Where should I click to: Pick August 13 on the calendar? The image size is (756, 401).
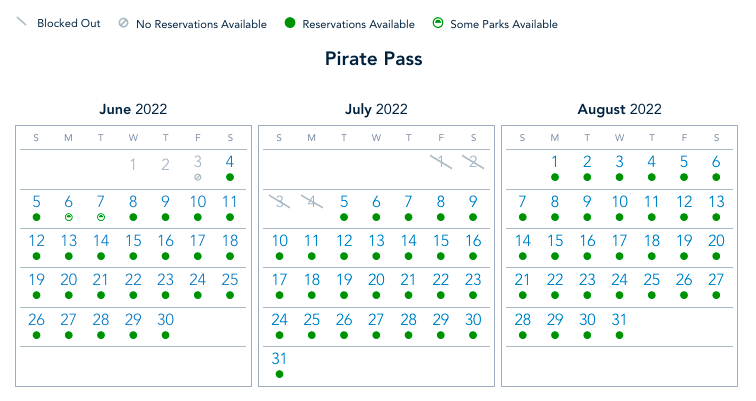[716, 201]
